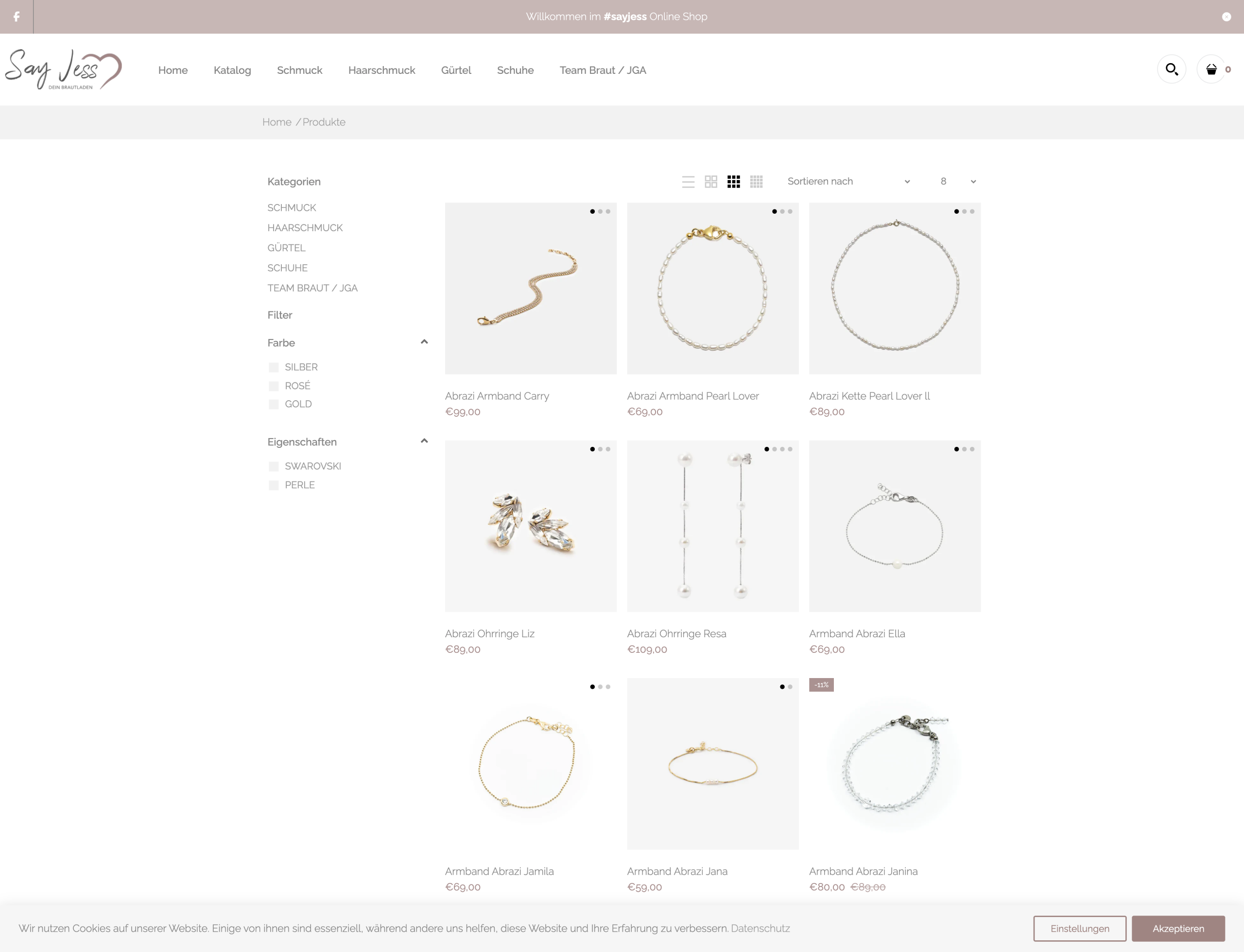Collapse the Farbe filter section
1244x952 pixels.
coord(424,342)
